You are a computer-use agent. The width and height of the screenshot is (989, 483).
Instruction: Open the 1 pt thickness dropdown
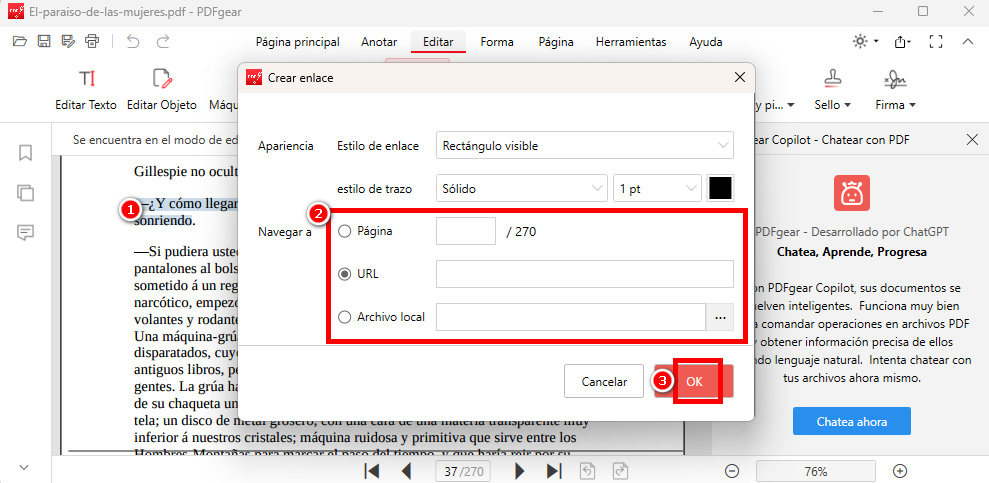point(657,188)
